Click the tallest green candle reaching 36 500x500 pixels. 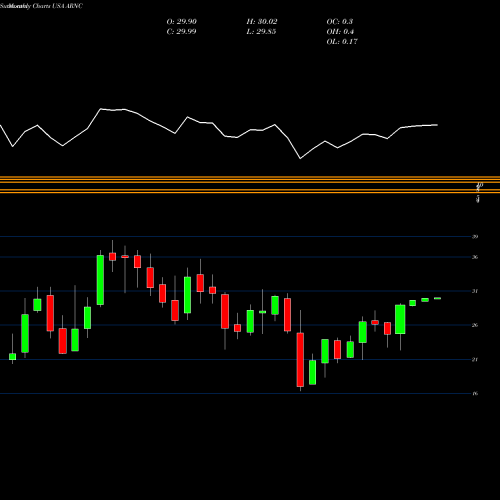click(100, 280)
